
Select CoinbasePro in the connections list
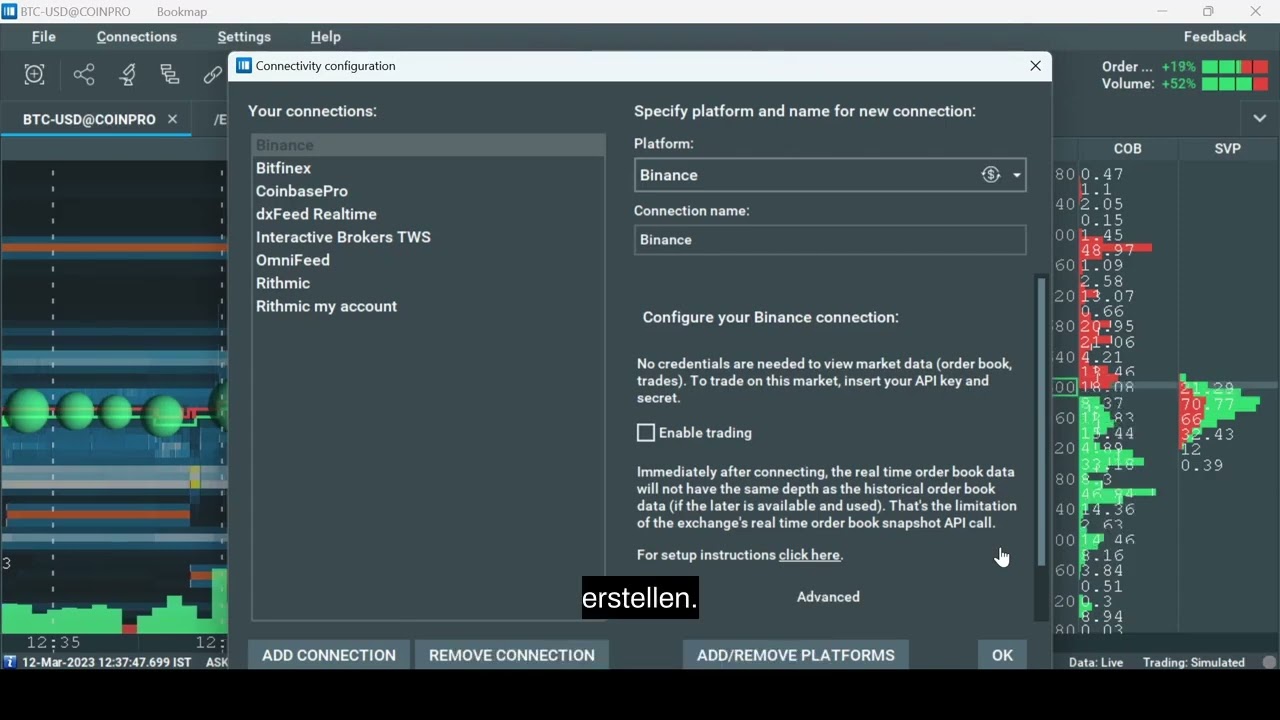(429, 191)
